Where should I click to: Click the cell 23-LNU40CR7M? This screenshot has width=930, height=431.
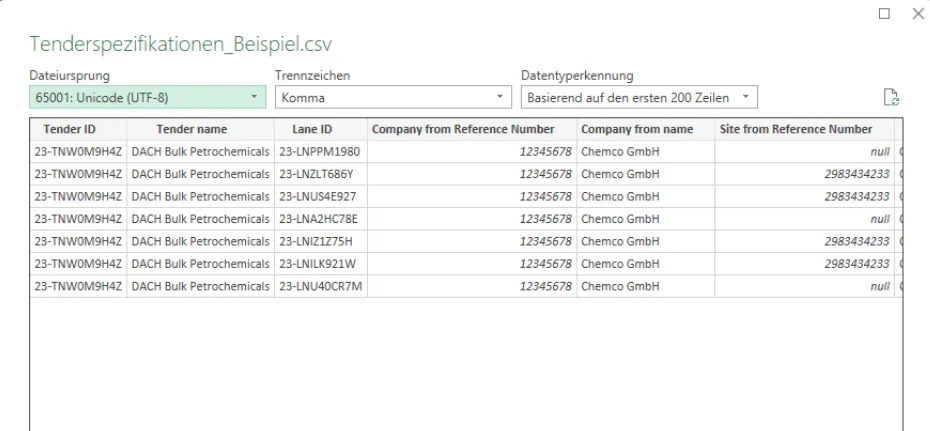coord(321,286)
